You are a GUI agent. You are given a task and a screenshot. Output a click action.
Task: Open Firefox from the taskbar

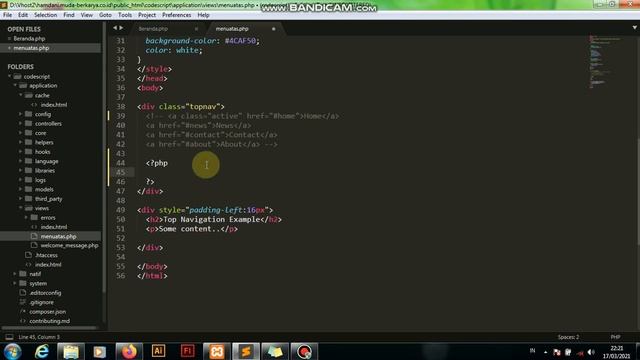pos(129,351)
